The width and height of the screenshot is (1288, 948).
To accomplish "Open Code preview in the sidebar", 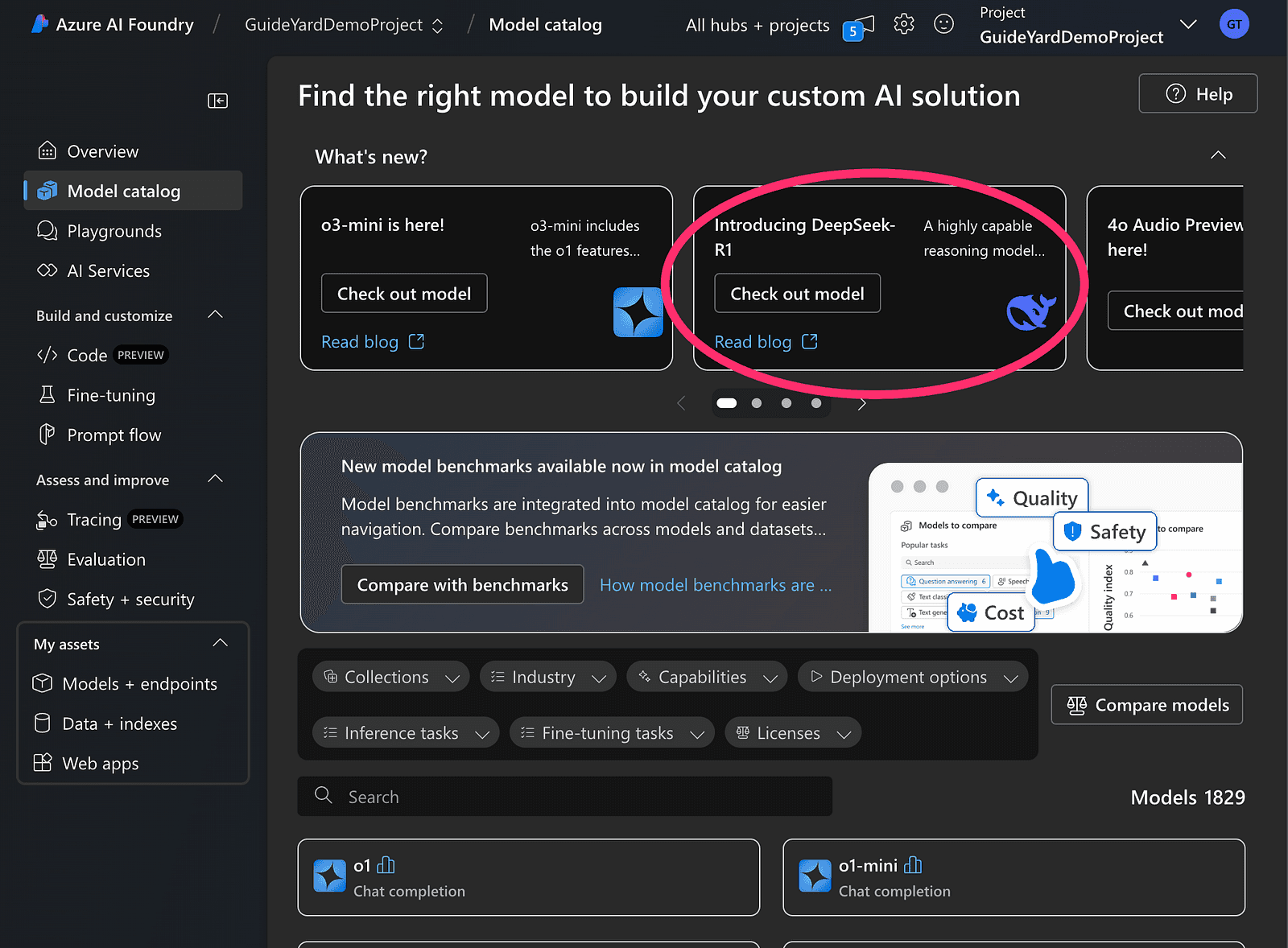I will pos(133,355).
